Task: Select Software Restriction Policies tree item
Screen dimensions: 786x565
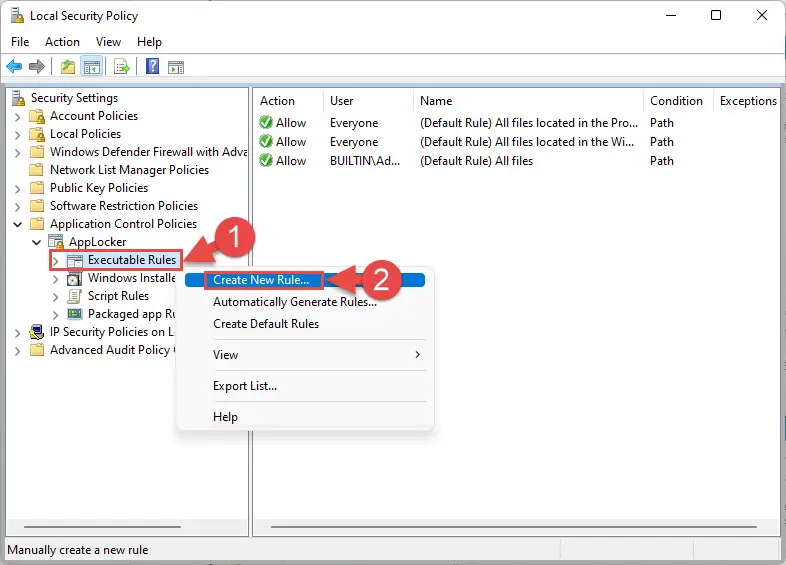Action: 124,206
